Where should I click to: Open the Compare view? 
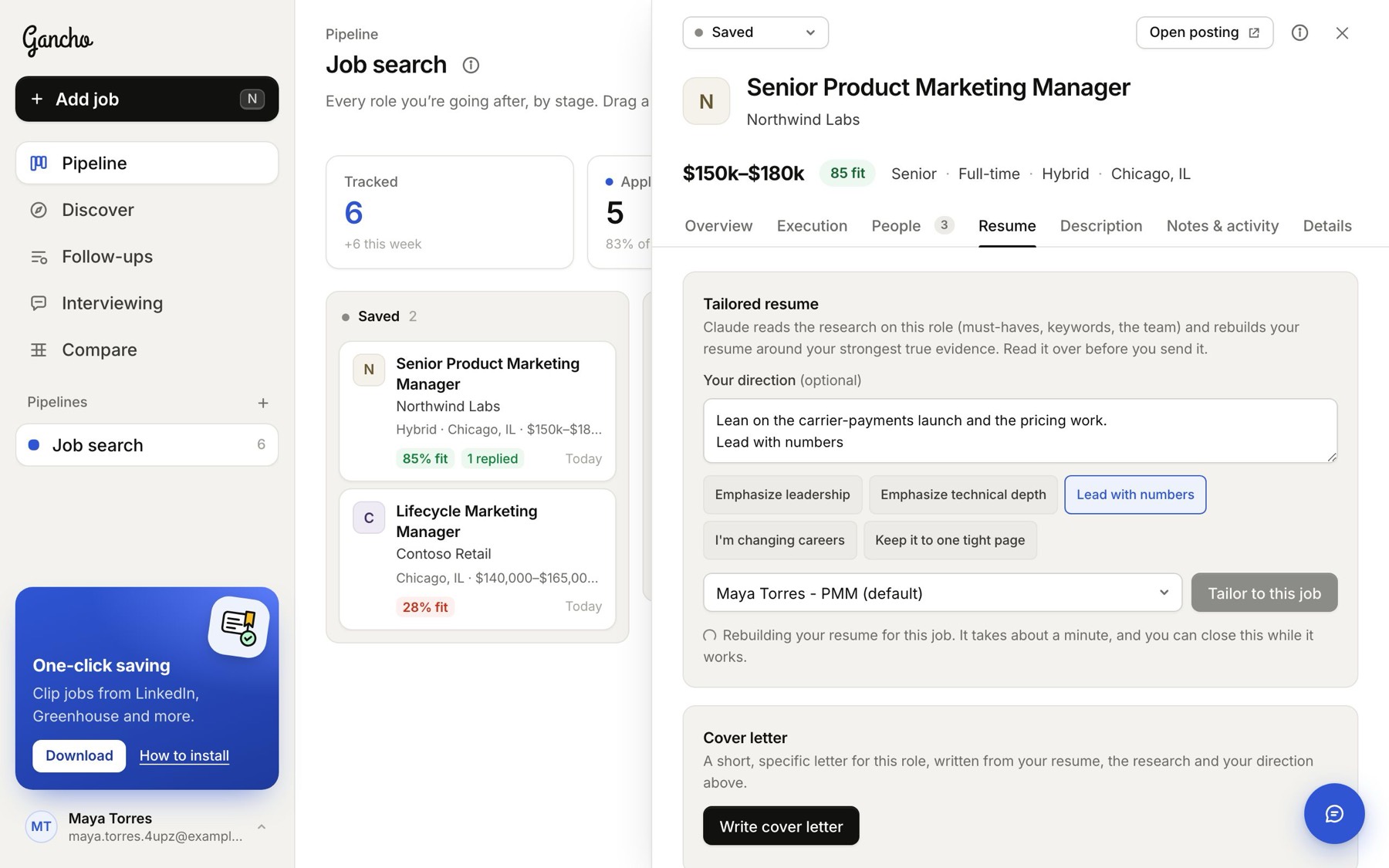[147, 350]
